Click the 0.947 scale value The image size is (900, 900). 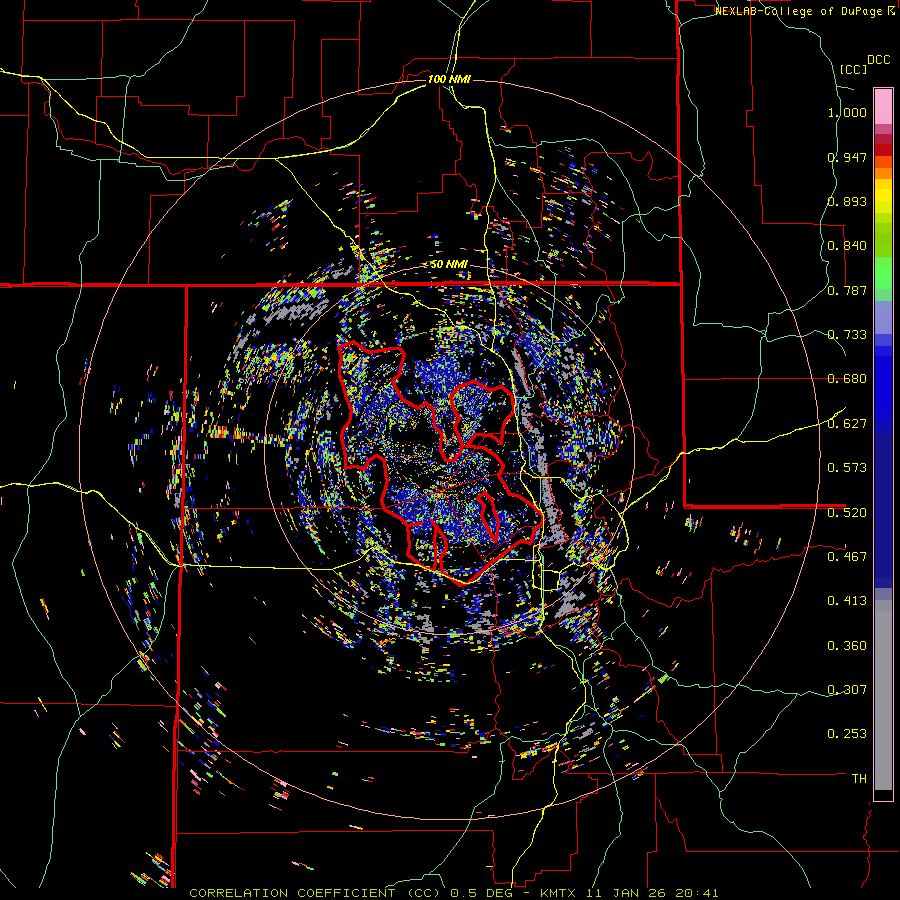(847, 157)
